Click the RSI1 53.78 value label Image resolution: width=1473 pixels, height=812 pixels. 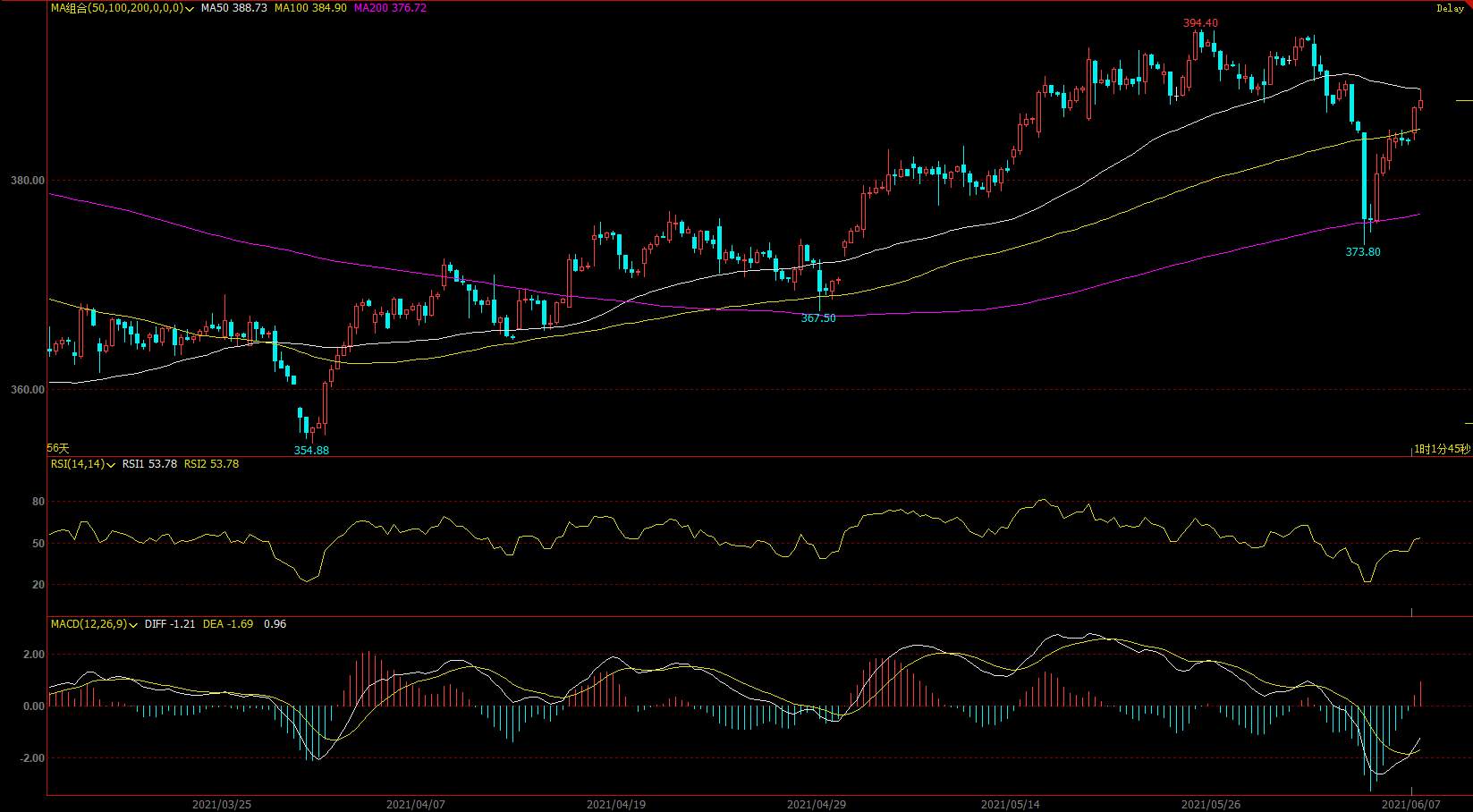pos(149,464)
